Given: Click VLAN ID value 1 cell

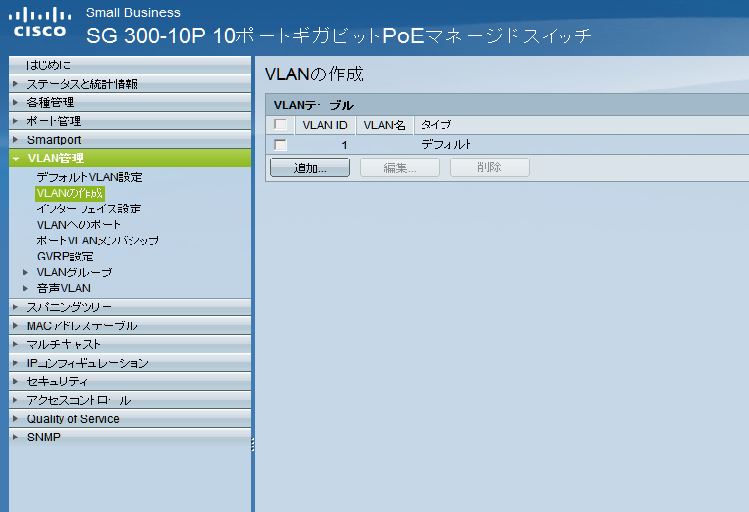Looking at the screenshot, I should 344,145.
